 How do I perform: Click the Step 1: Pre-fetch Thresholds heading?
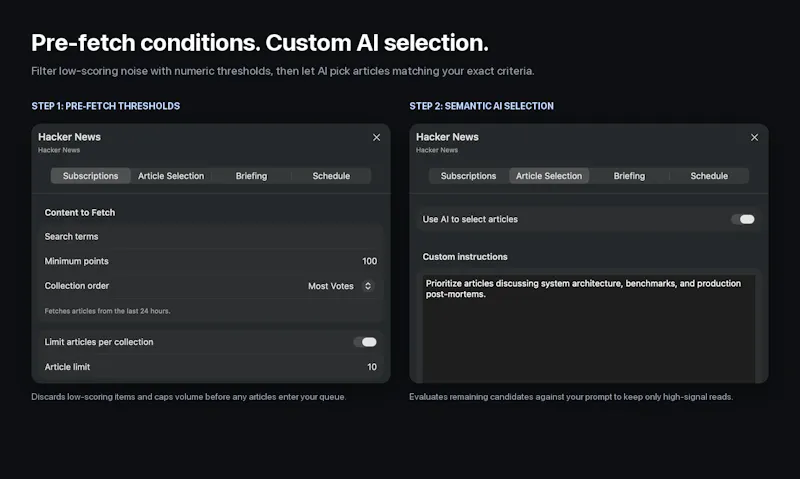[106, 106]
